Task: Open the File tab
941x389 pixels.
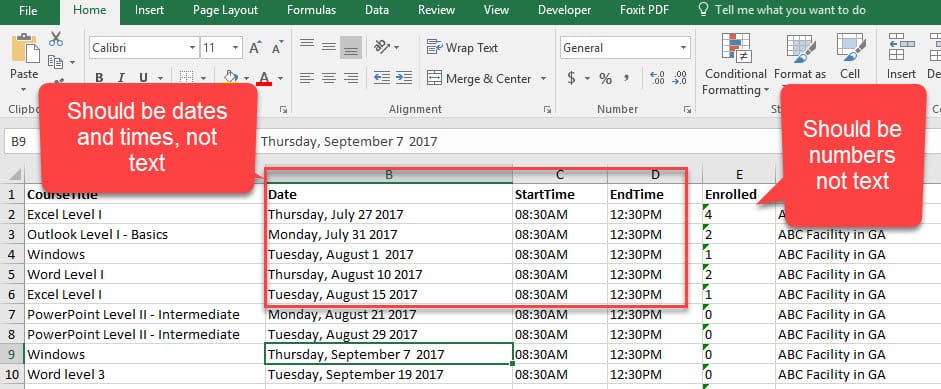Action: [28, 10]
